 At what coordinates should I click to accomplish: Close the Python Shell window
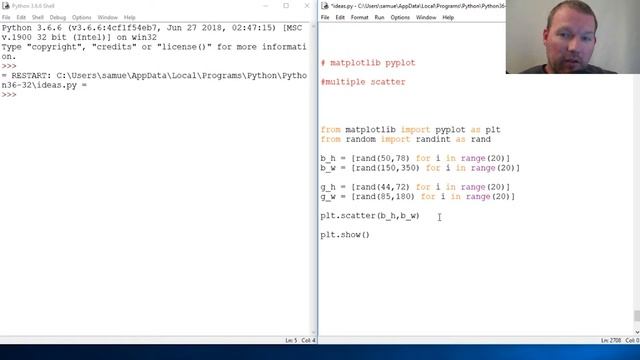307,6
